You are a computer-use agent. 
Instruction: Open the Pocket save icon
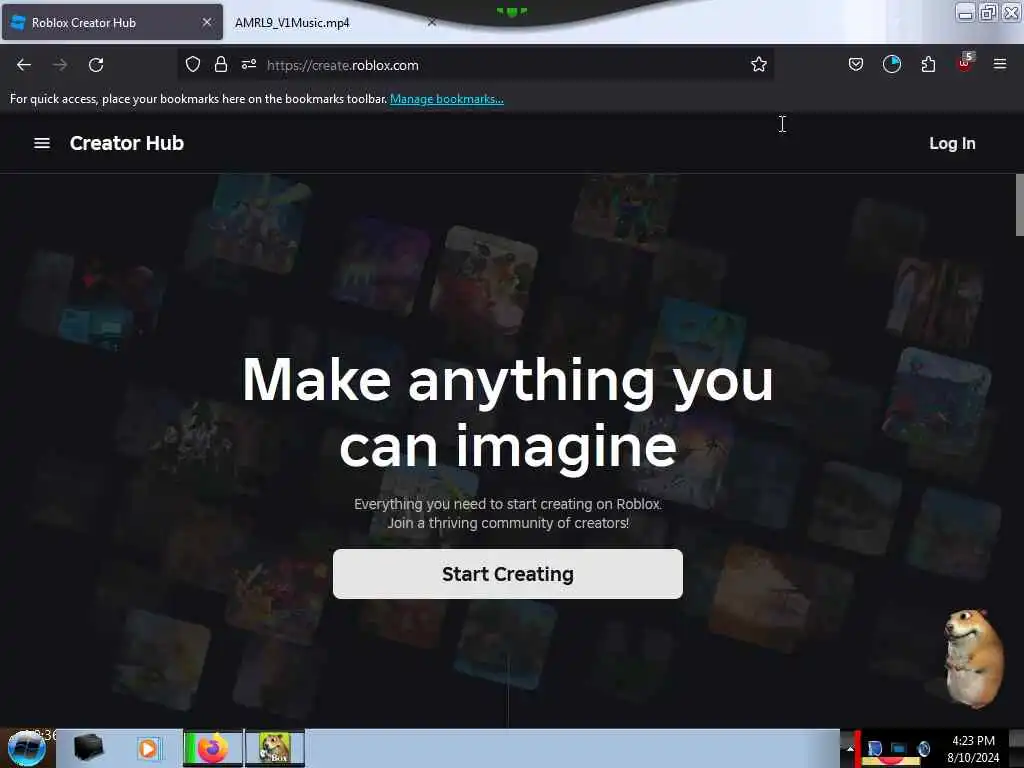click(856, 64)
